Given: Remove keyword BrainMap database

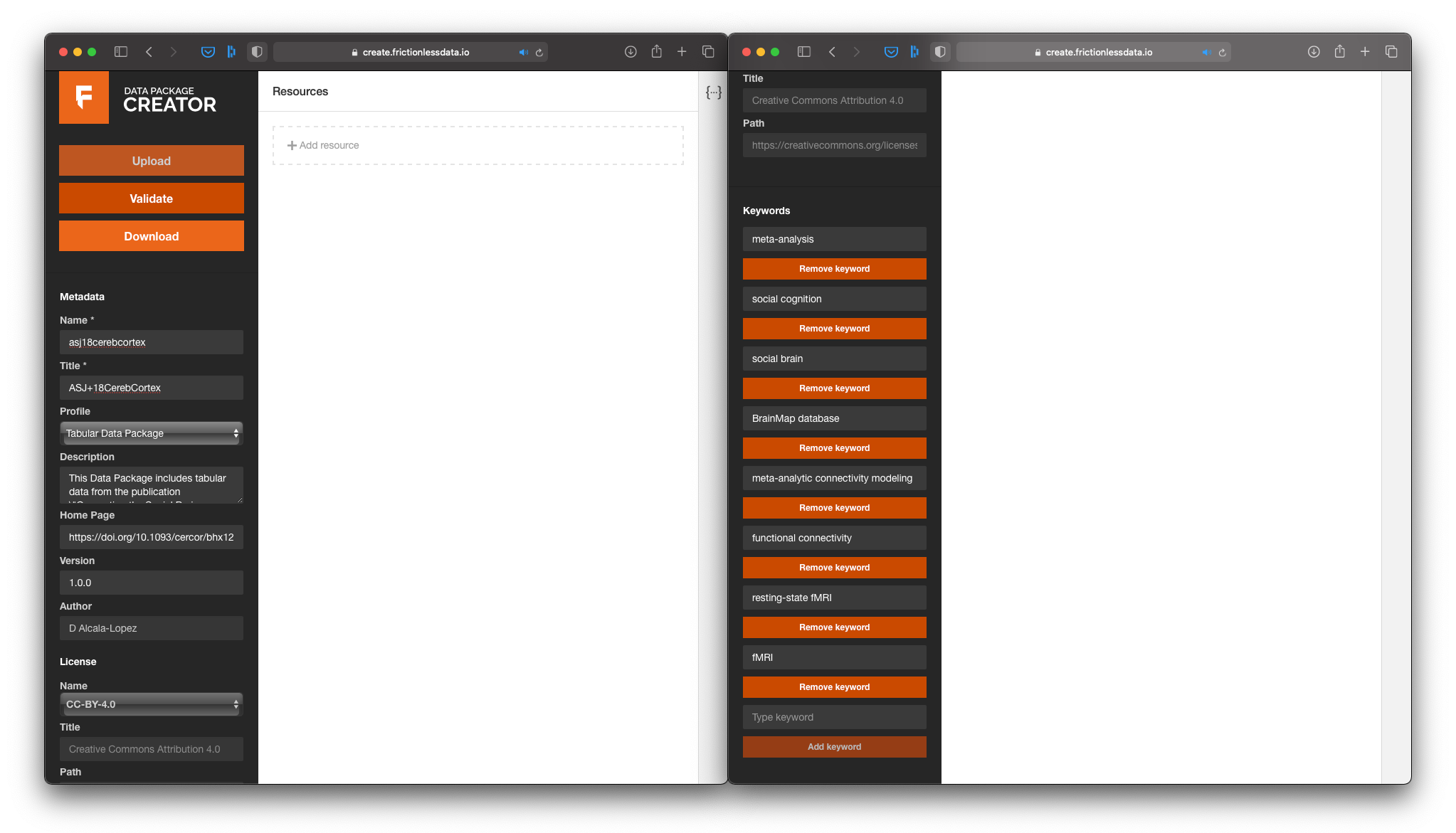Looking at the screenshot, I should point(833,448).
